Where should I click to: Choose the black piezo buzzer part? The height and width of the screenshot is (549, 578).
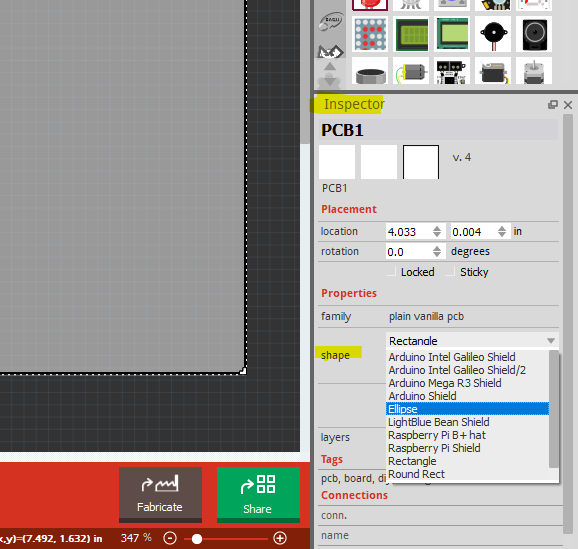point(493,34)
